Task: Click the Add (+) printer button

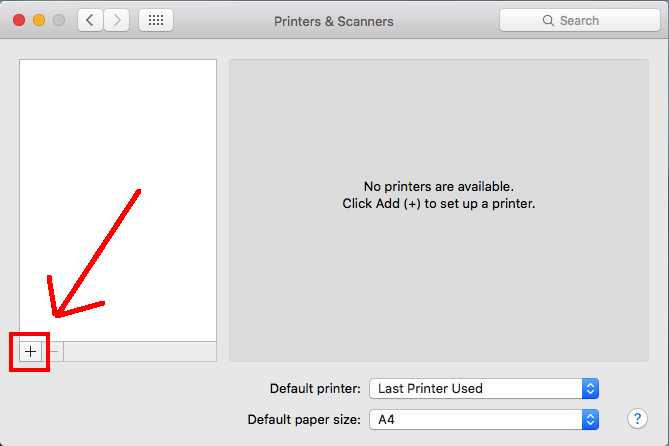Action: (x=30, y=351)
